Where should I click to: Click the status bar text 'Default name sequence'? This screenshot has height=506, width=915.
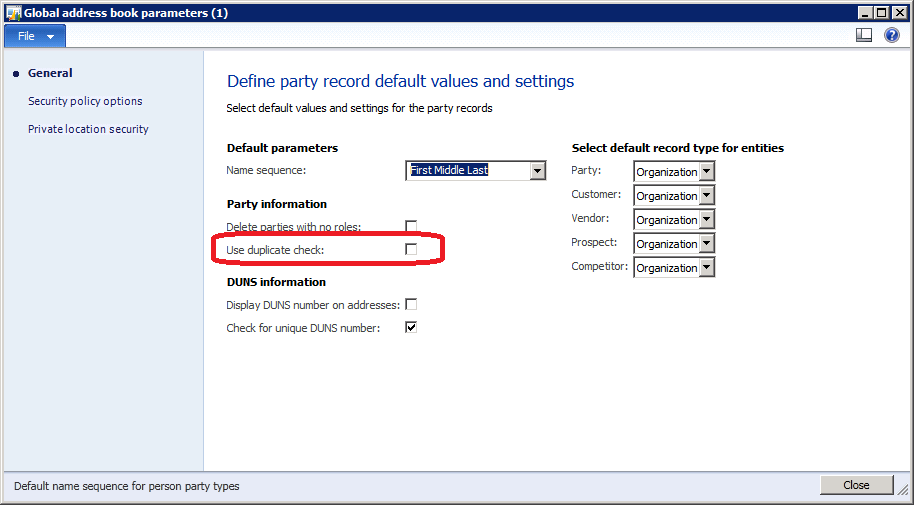(x=127, y=486)
